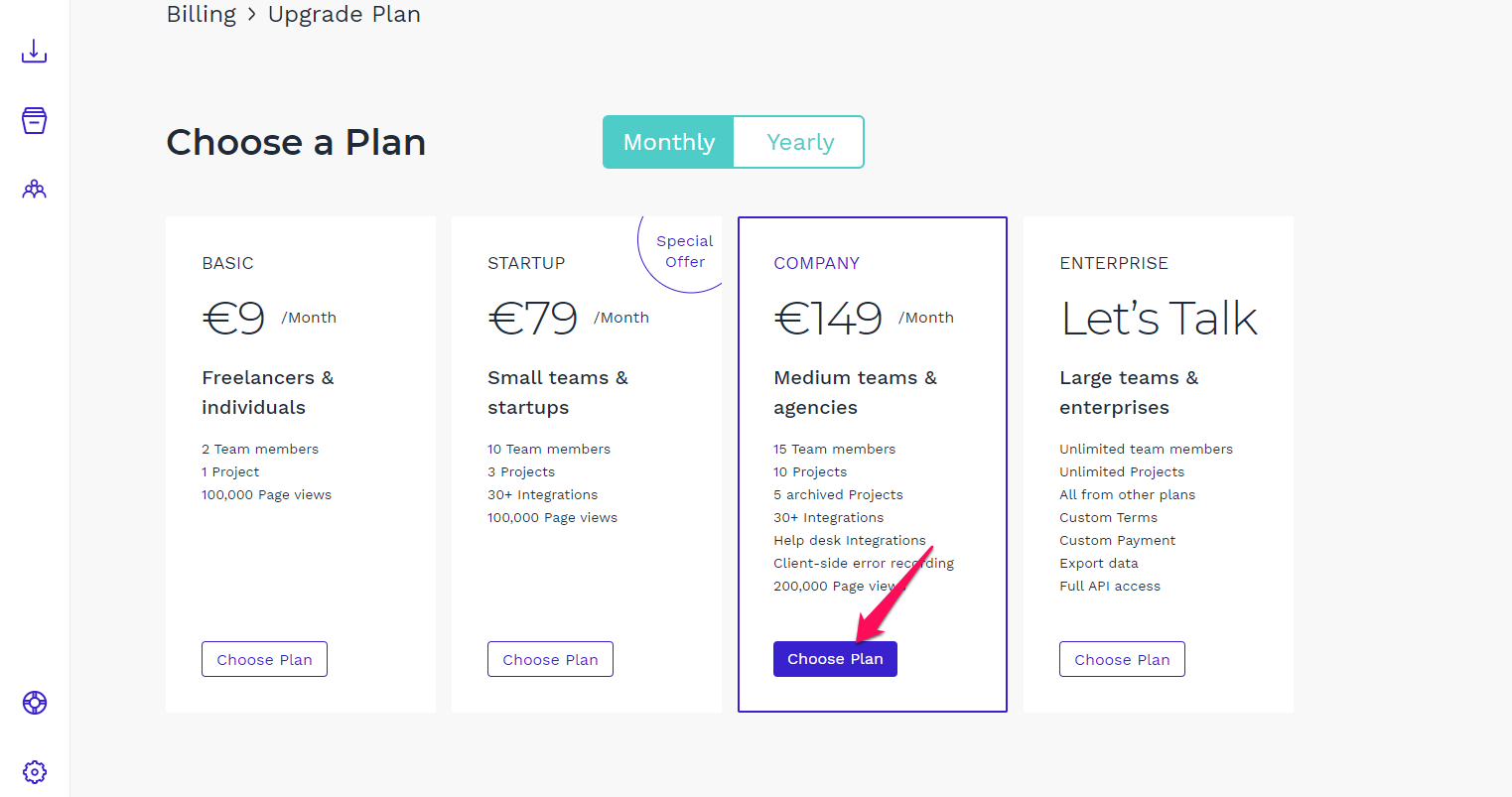Open the settings gear icon in sidebar
Screen dimensions: 1512x797
35,771
